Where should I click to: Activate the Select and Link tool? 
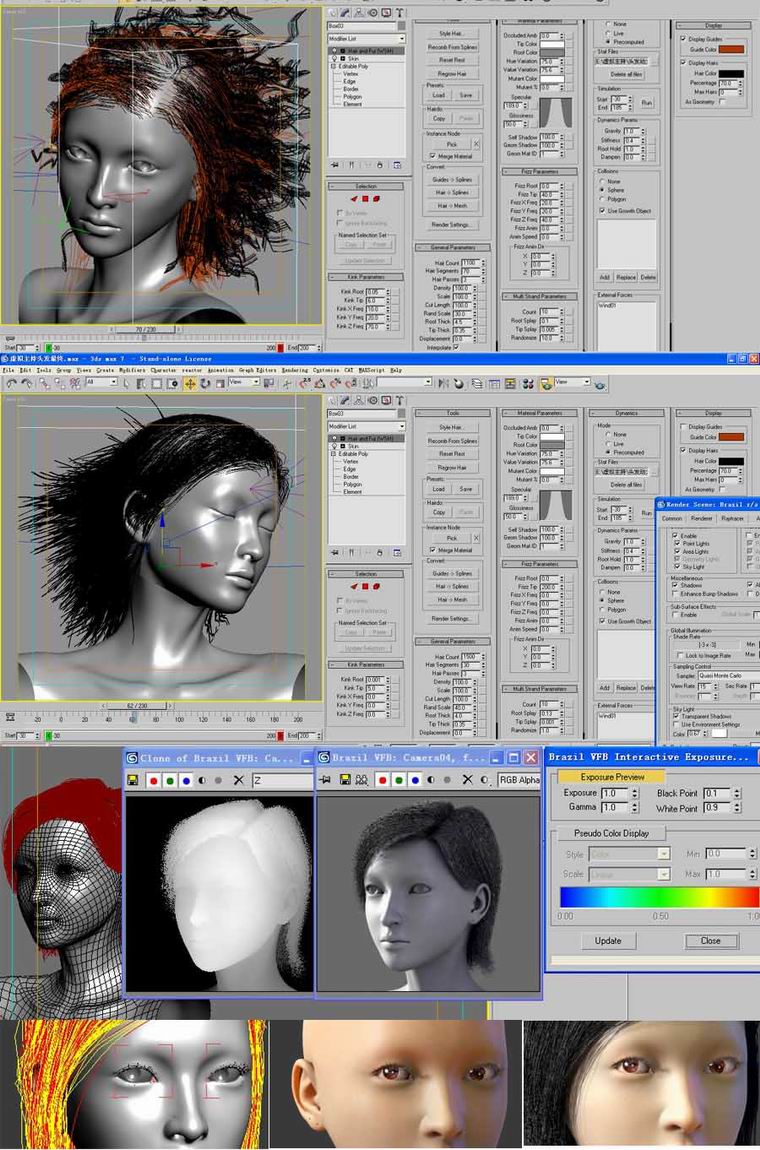(x=44, y=383)
